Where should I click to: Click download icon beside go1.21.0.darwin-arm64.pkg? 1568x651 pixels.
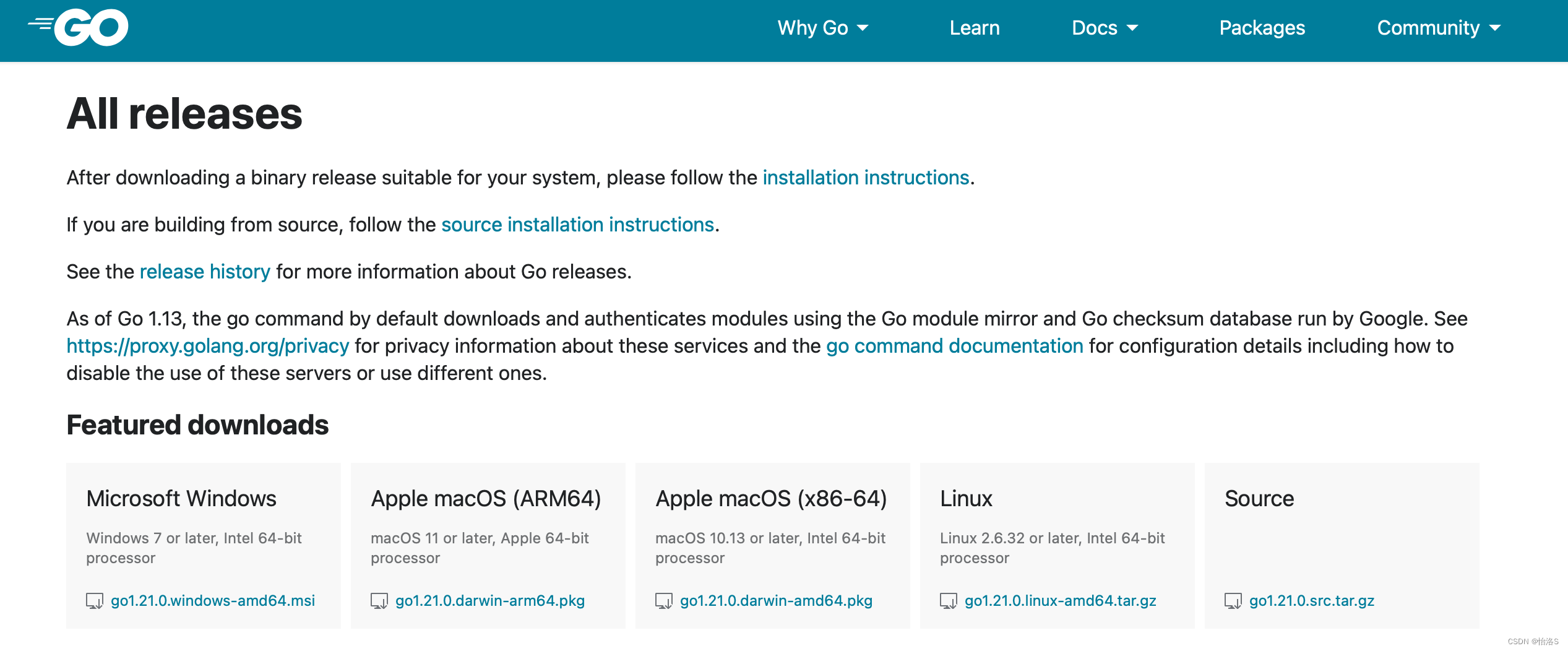(379, 601)
